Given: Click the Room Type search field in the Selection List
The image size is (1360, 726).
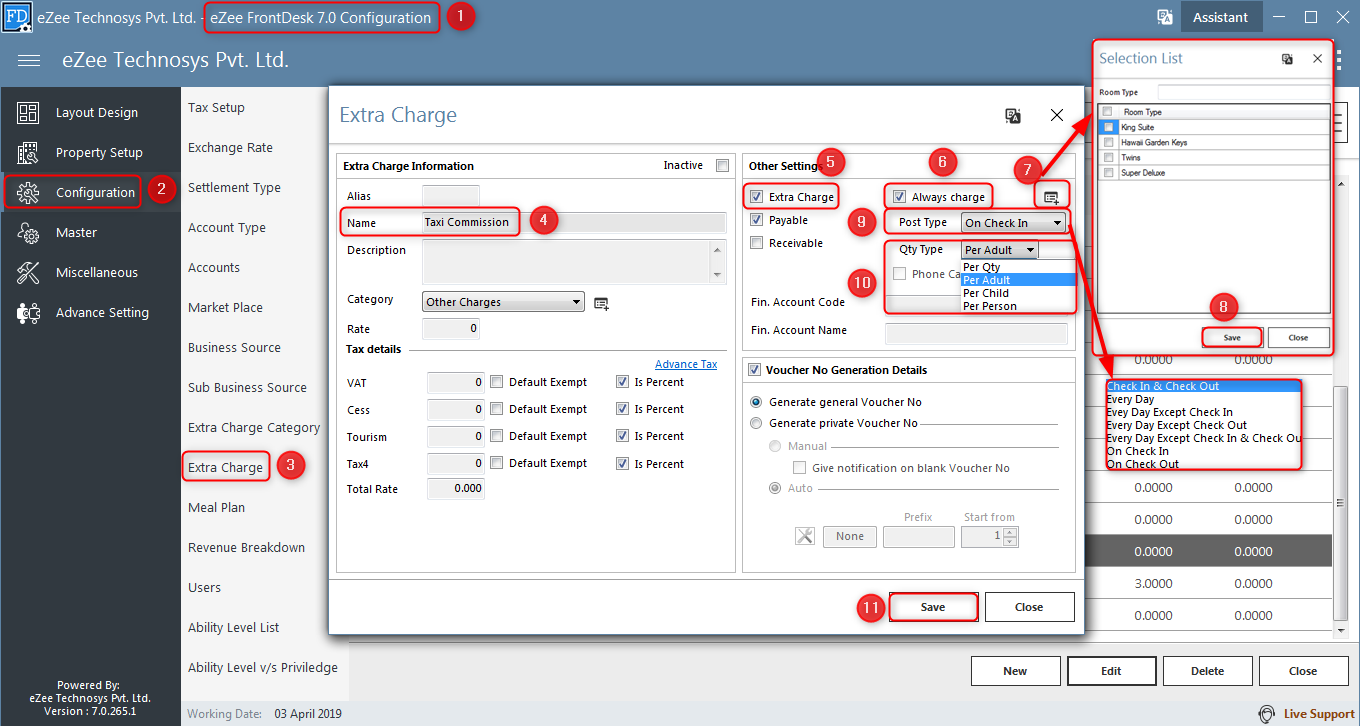Looking at the screenshot, I should pos(1244,92).
